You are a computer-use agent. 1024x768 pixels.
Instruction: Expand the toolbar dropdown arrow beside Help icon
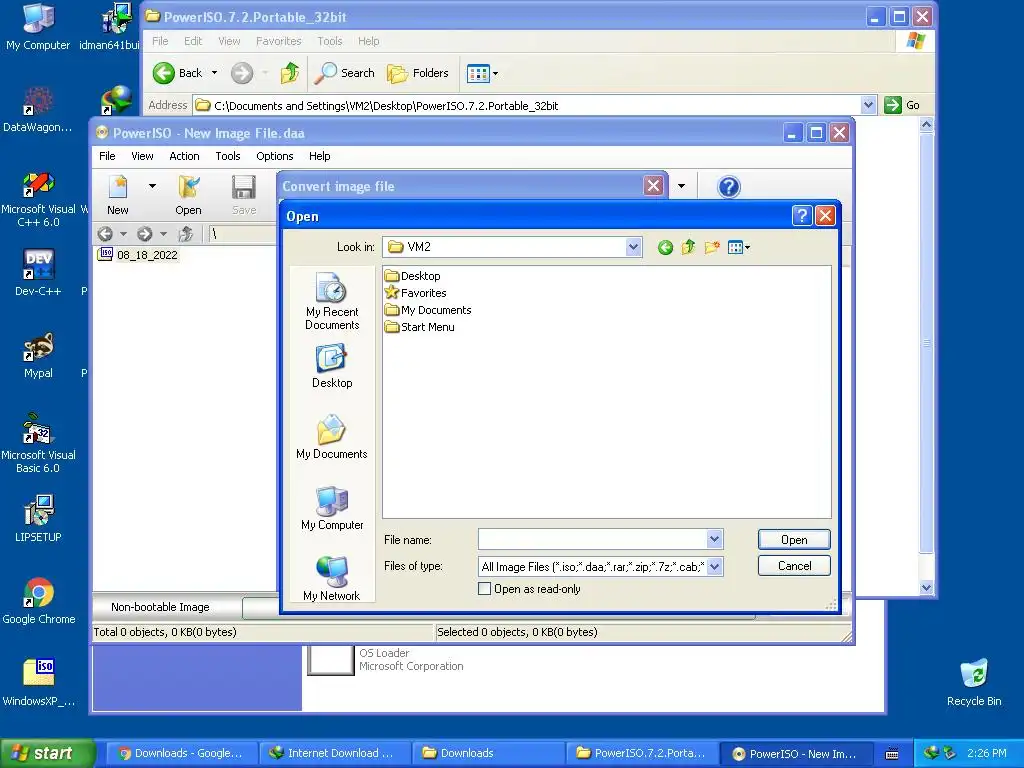pos(681,186)
